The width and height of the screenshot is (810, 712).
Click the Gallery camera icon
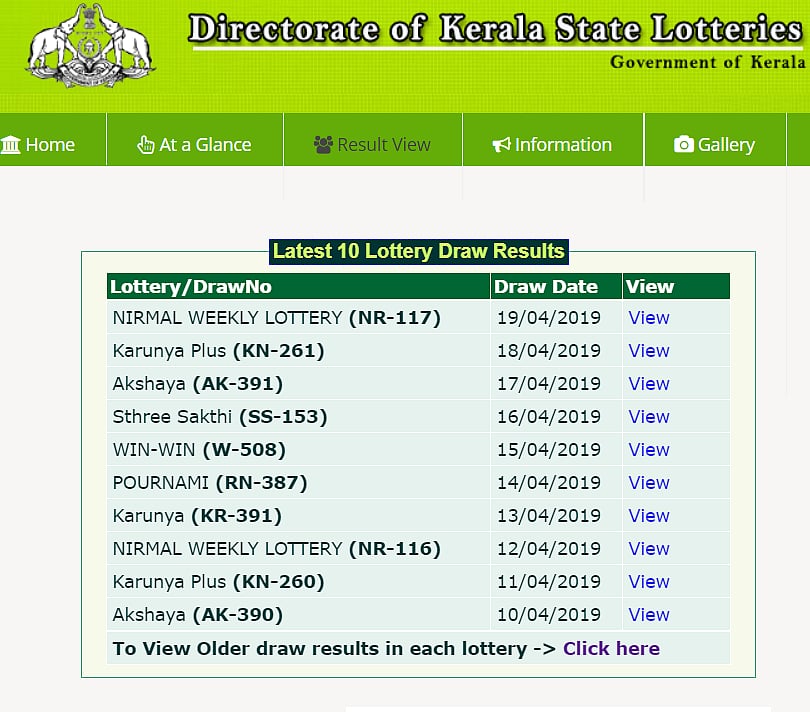[x=684, y=145]
